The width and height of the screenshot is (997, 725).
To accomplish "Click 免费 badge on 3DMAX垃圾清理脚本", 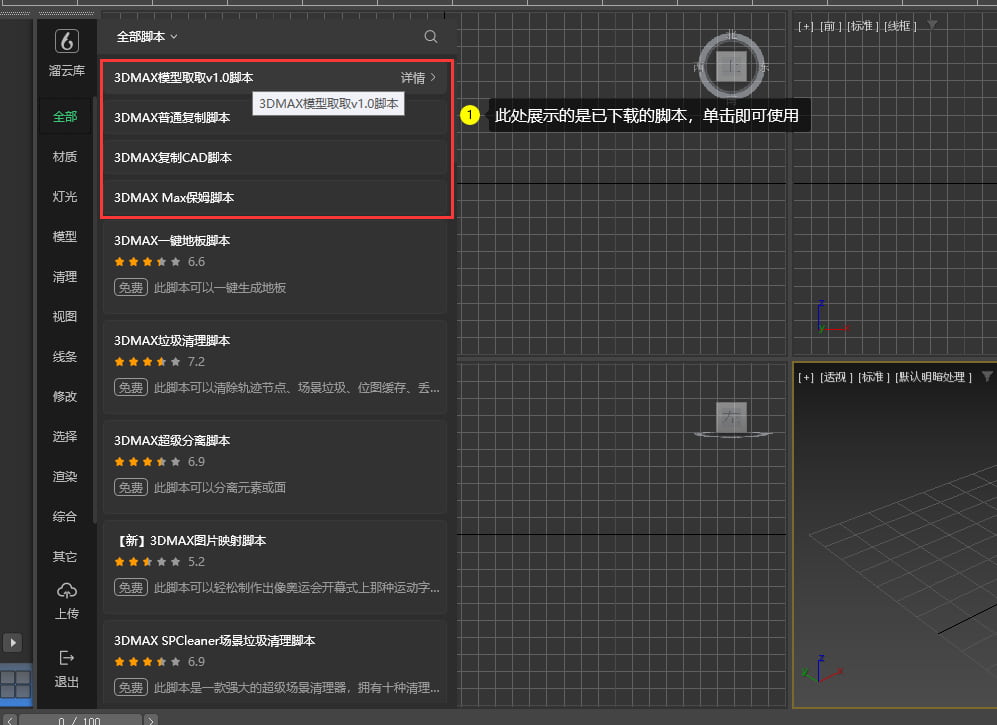I will tap(131, 387).
